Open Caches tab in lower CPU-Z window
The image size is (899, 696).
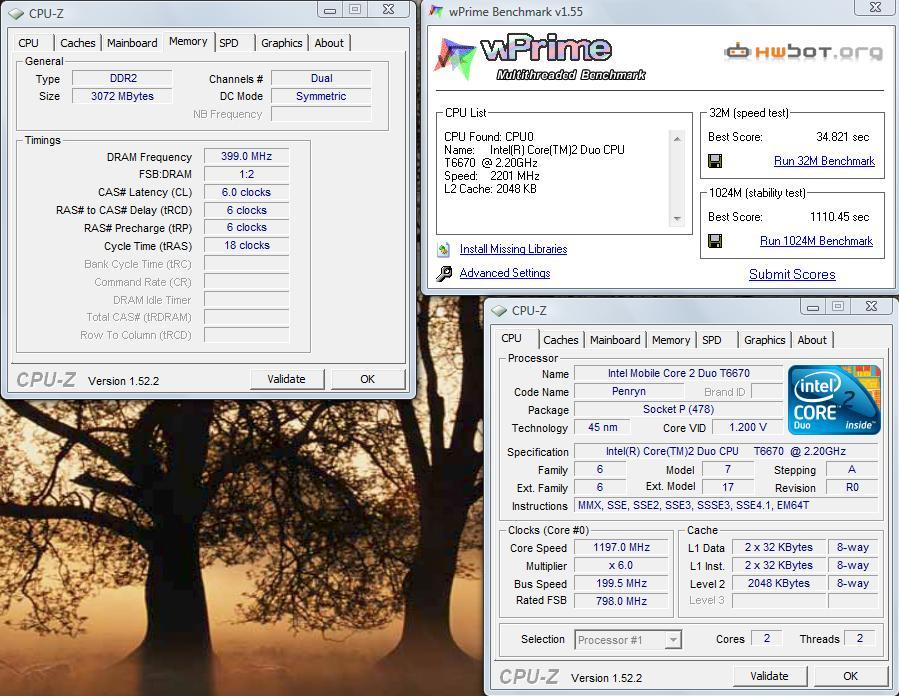pyautogui.click(x=561, y=340)
